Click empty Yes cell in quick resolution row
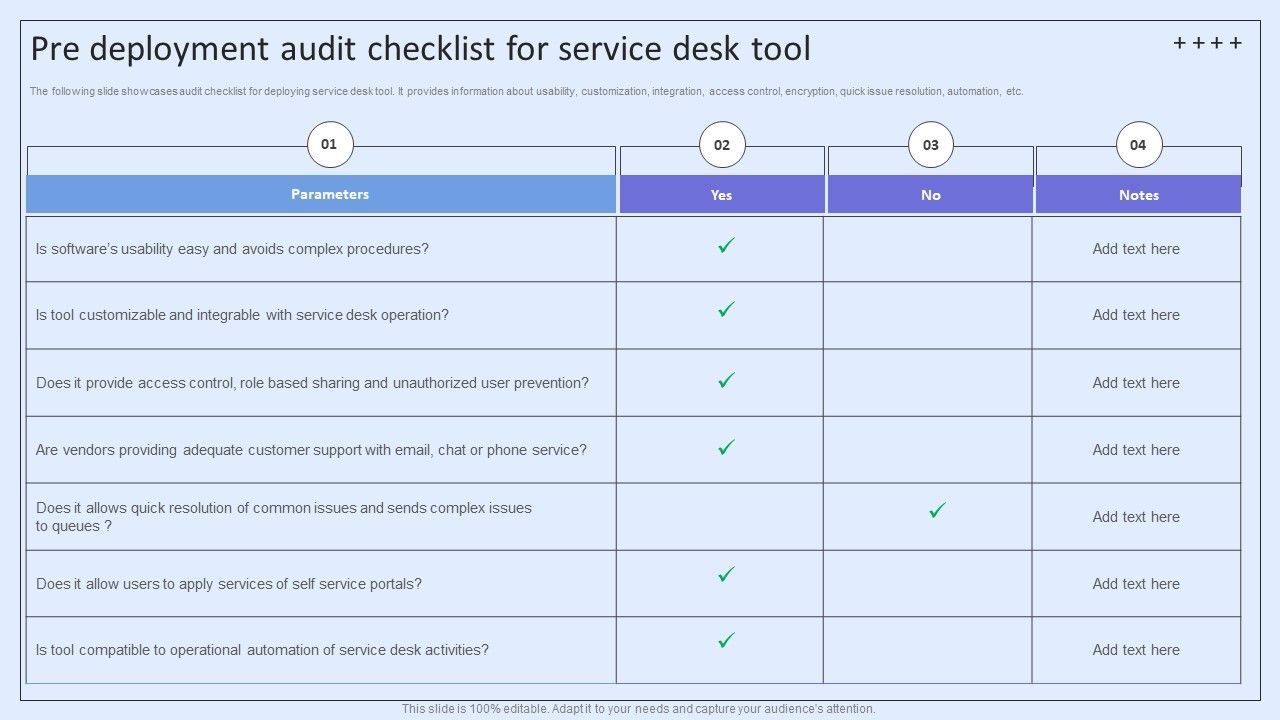Viewport: 1280px width, 720px height. [x=720, y=517]
